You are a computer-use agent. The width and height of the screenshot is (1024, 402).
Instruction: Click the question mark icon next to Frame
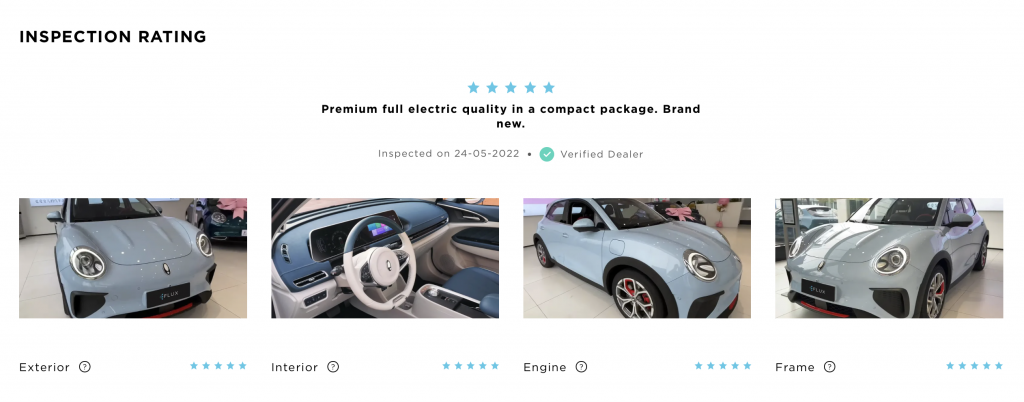[829, 367]
